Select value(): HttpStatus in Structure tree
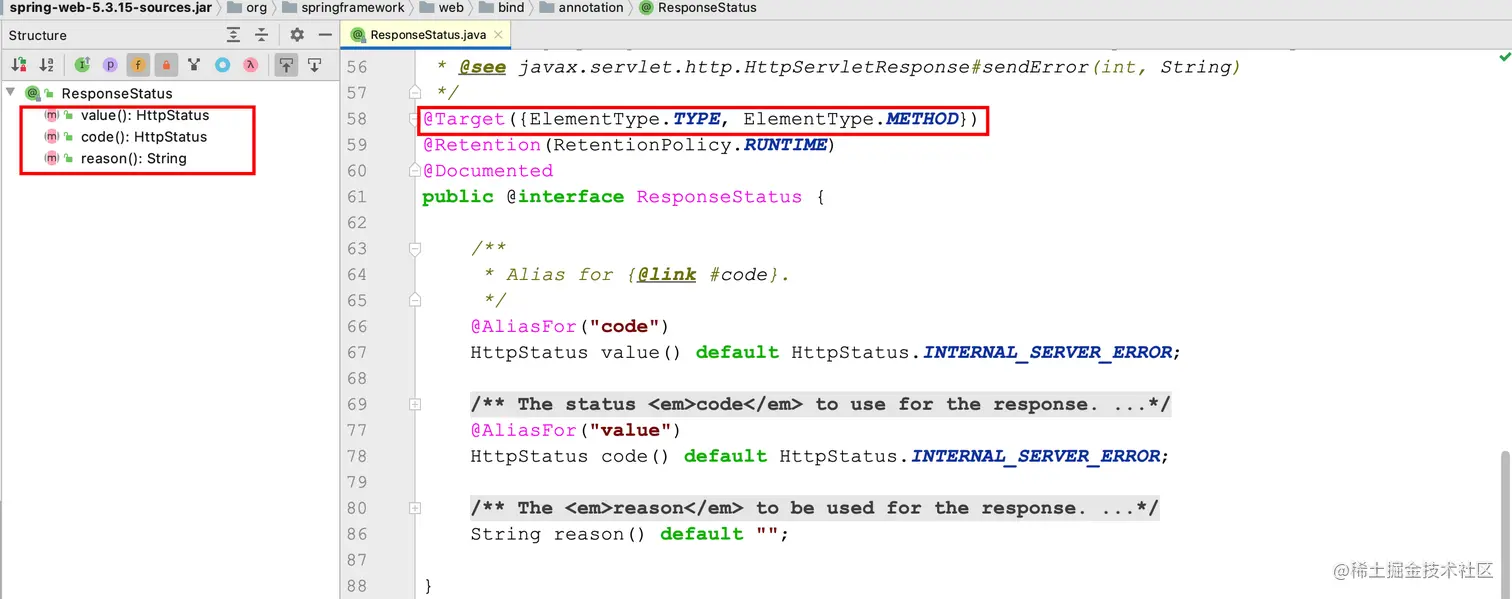1512x599 pixels. [x=145, y=115]
